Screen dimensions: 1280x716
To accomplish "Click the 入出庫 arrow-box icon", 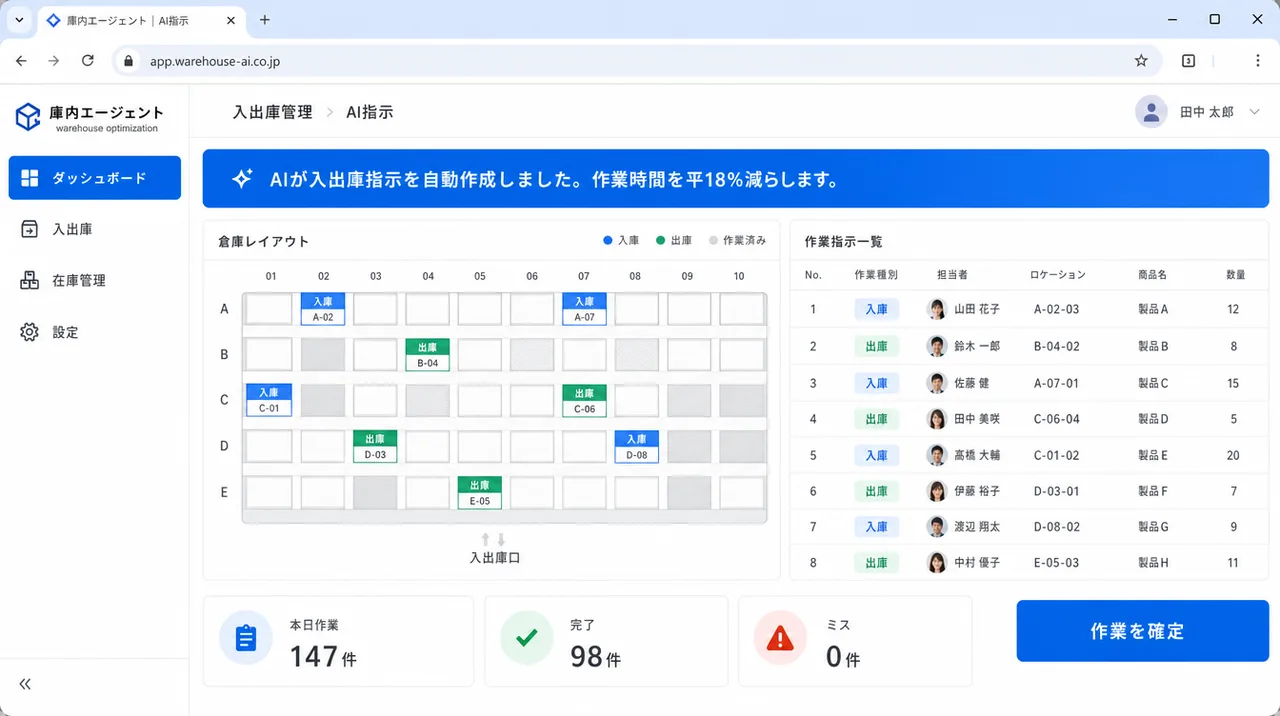I will point(29,229).
